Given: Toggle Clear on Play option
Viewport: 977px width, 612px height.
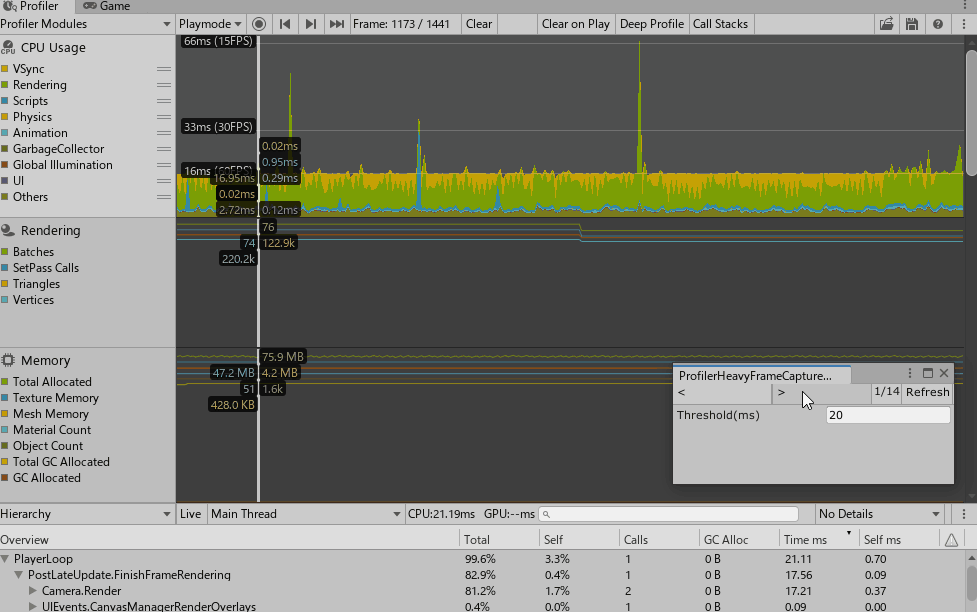Looking at the screenshot, I should click(576, 24).
